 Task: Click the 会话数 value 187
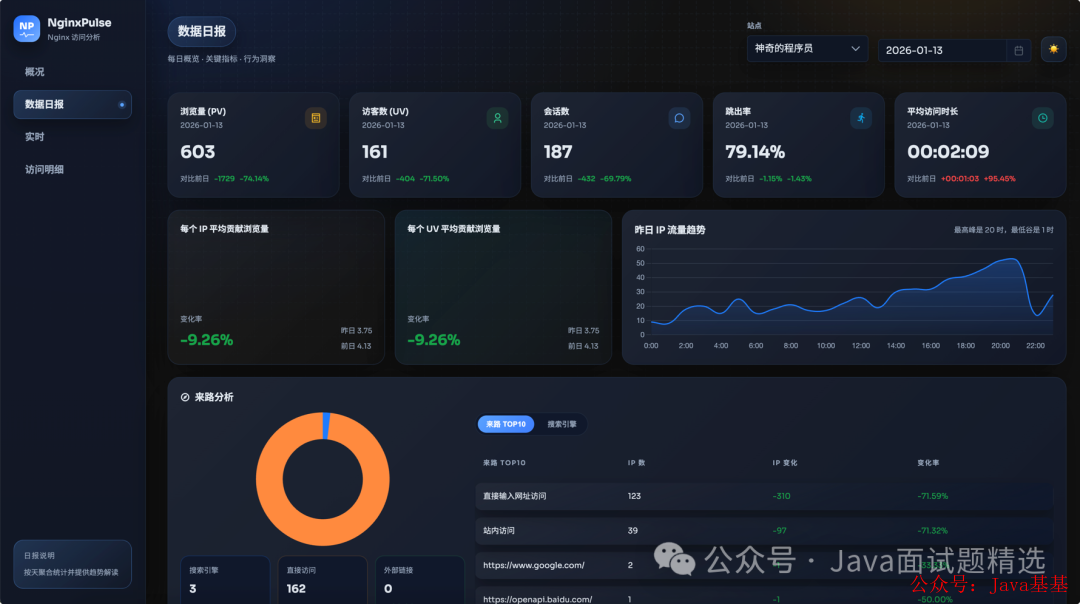pyautogui.click(x=558, y=152)
